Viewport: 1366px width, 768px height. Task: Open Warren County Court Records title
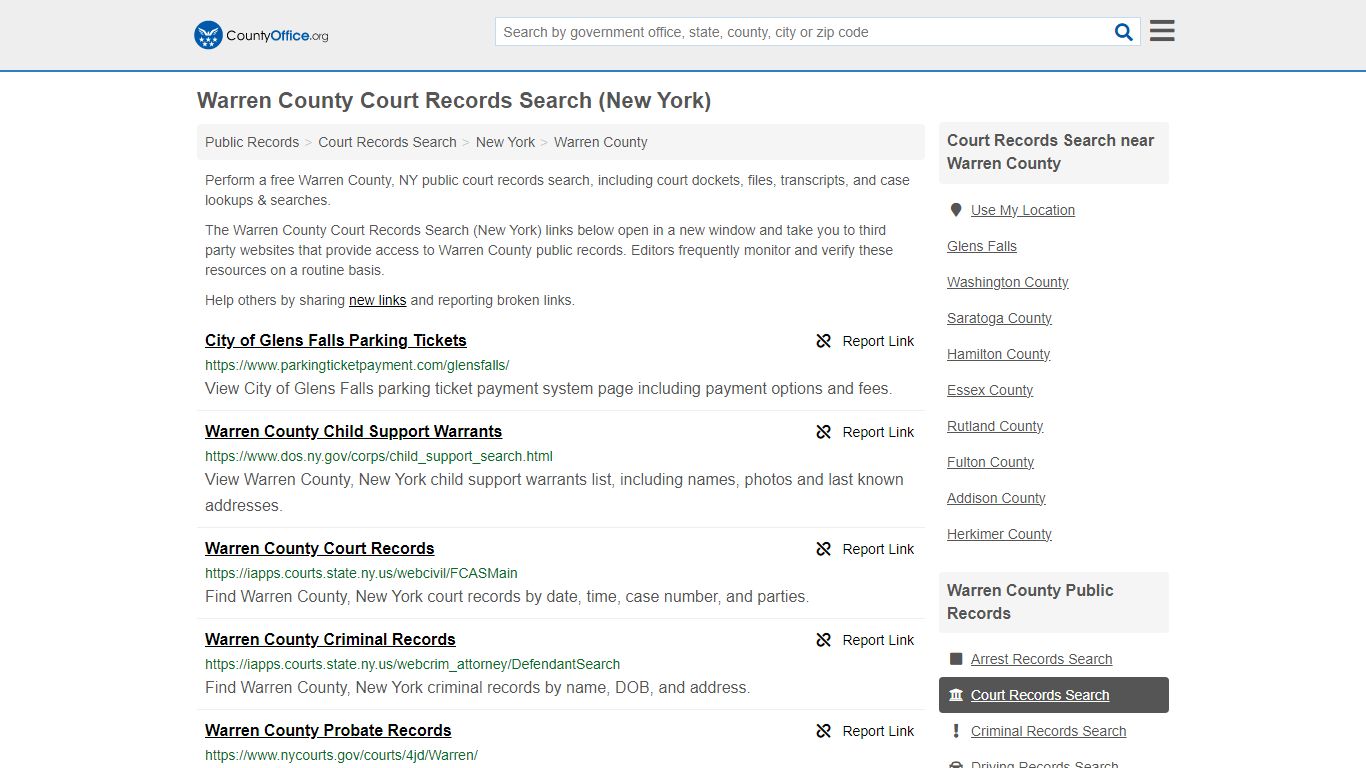(319, 548)
